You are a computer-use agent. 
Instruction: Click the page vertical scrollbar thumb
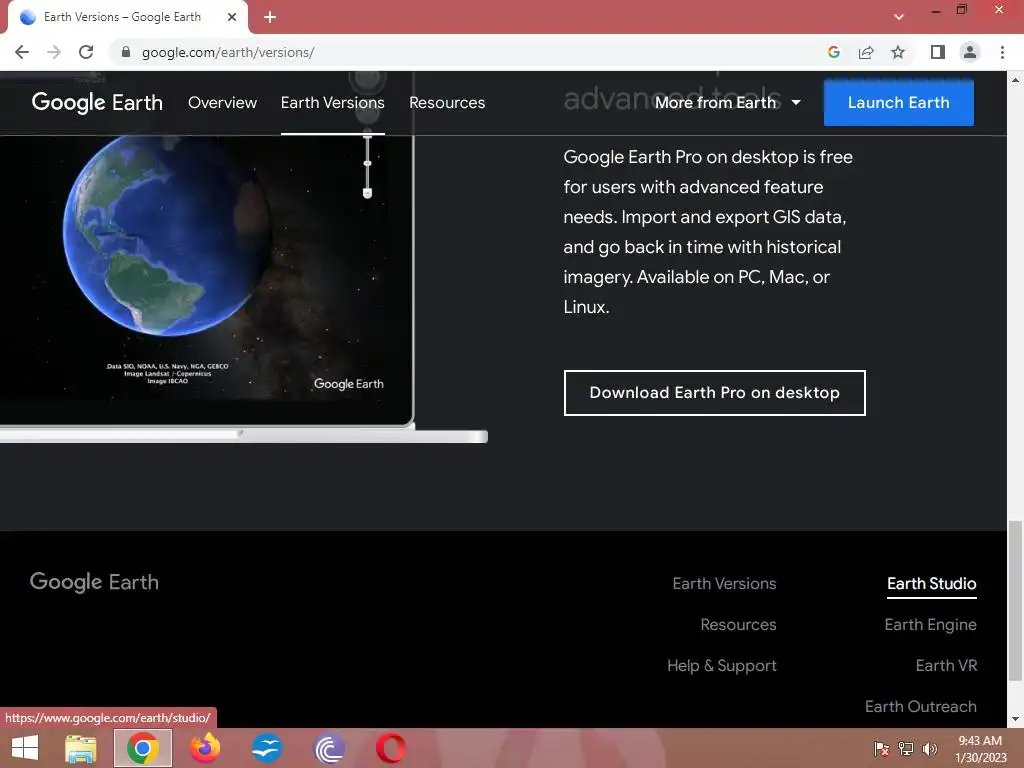pyautogui.click(x=1015, y=601)
